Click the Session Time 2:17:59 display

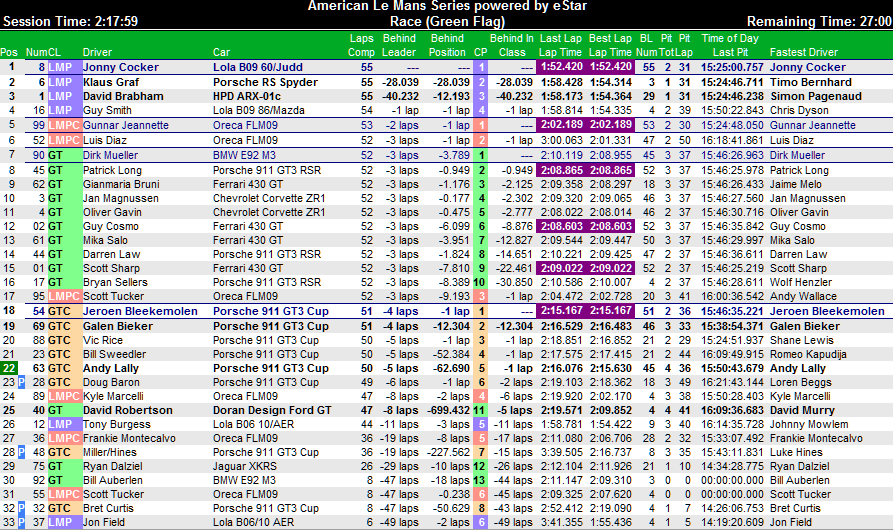[x=70, y=21]
